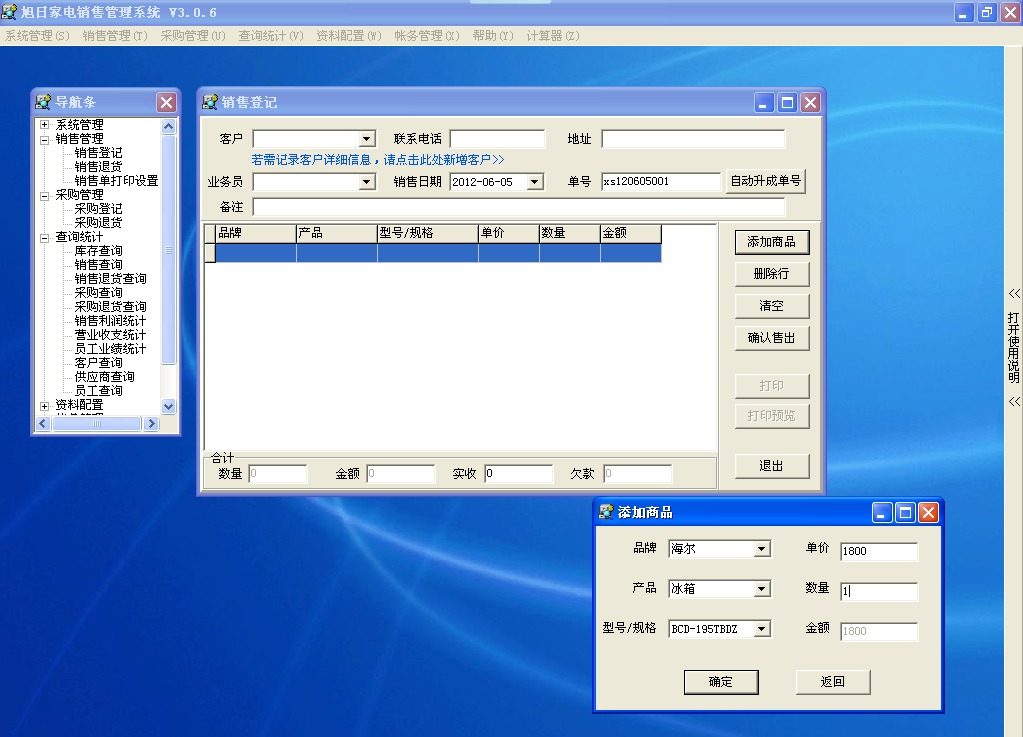
Task: Click the navigation tree scroll-down arrow
Action: (168, 406)
